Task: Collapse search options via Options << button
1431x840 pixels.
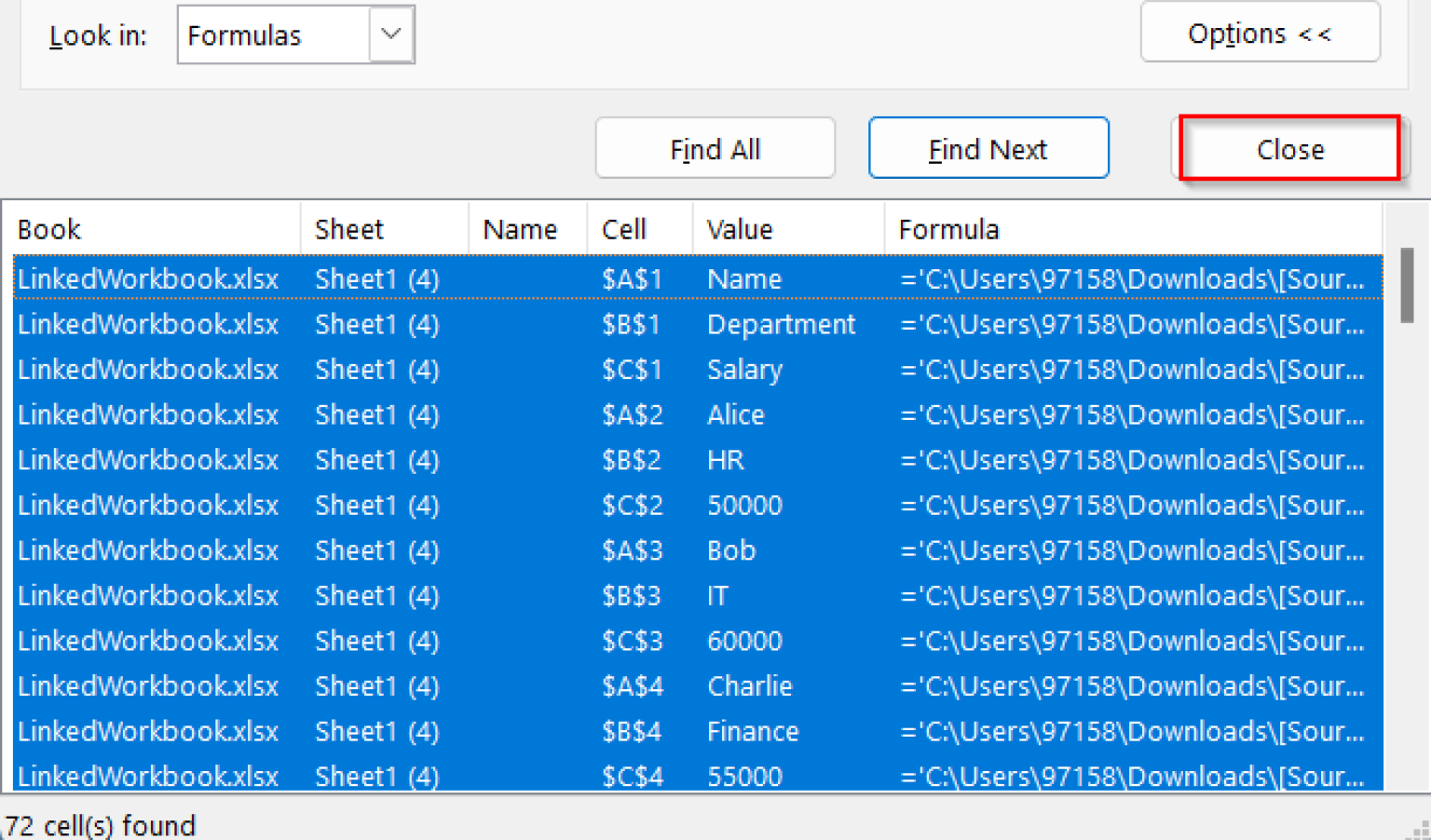Action: coord(1260,33)
